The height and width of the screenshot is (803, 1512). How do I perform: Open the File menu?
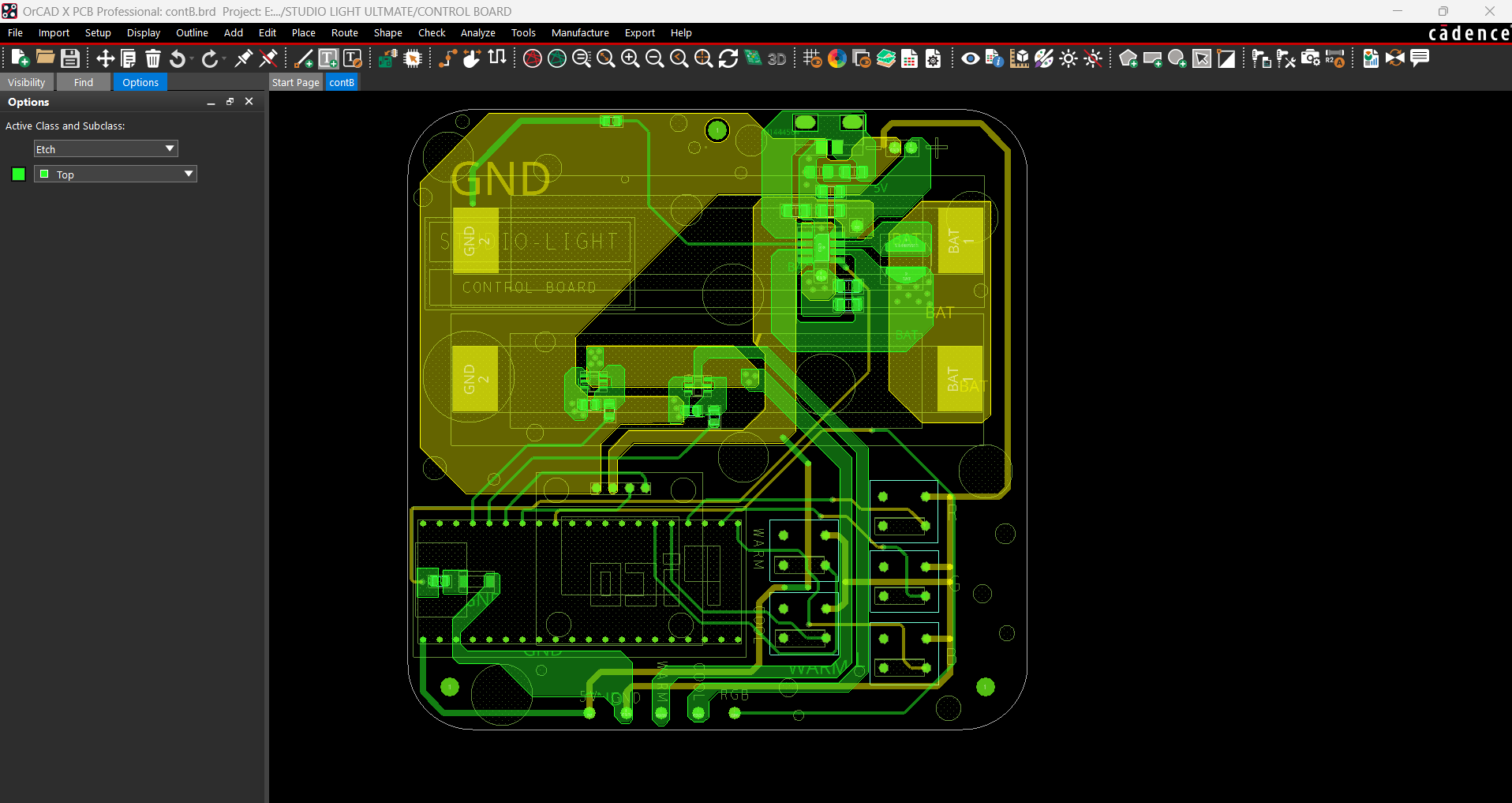15,33
